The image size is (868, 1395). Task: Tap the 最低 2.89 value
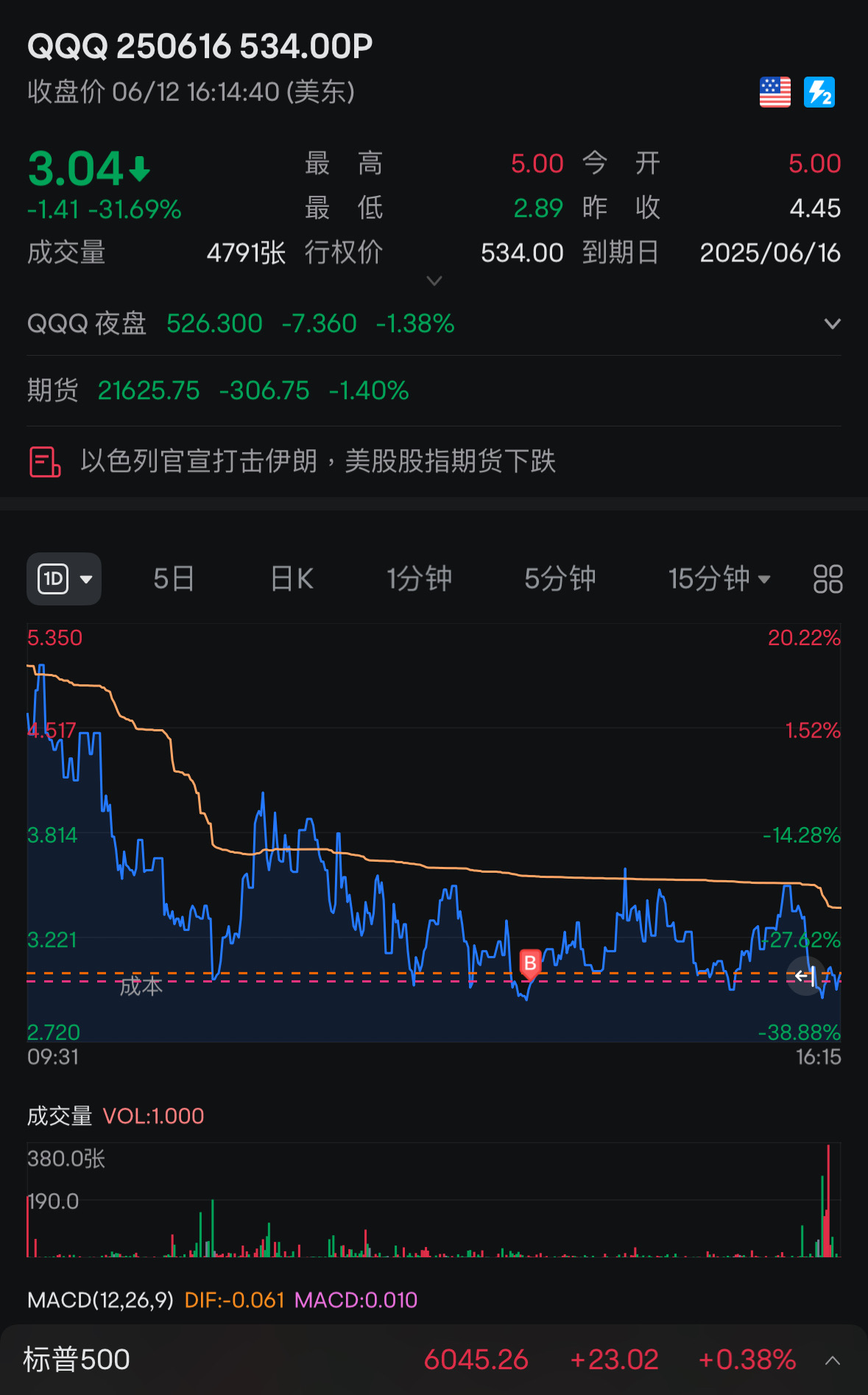pos(538,208)
